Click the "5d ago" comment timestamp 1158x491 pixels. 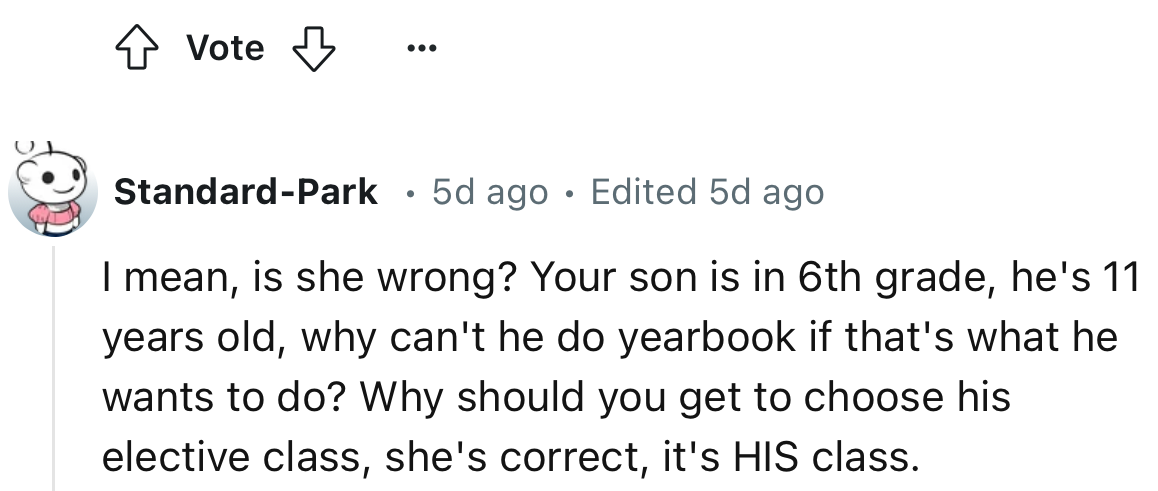490,191
